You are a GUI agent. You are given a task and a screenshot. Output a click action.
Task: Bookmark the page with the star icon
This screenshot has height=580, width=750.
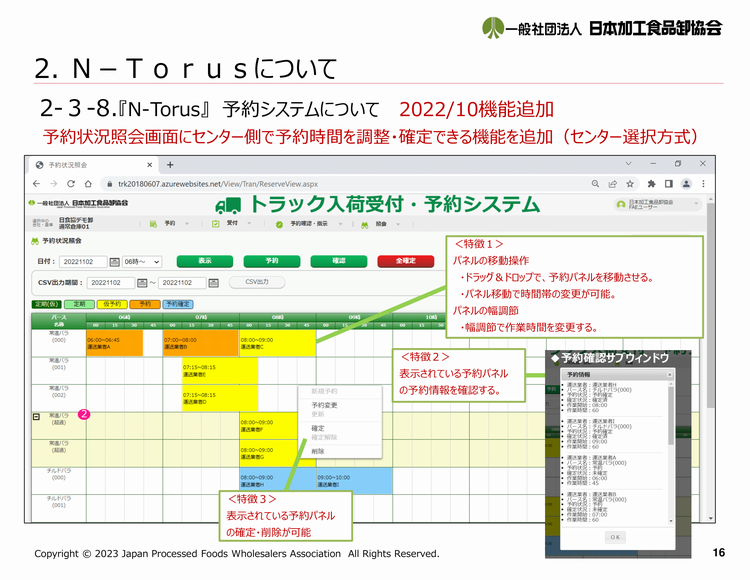(x=630, y=184)
